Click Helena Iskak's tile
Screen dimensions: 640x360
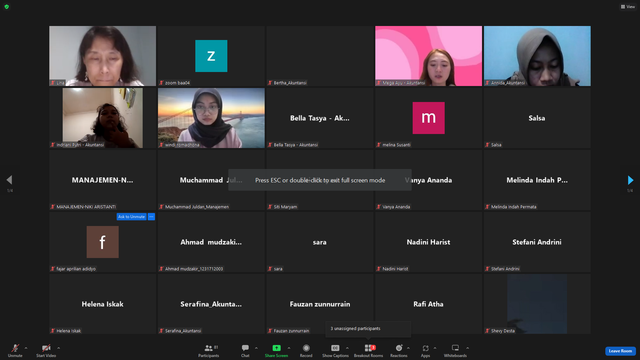[102, 304]
